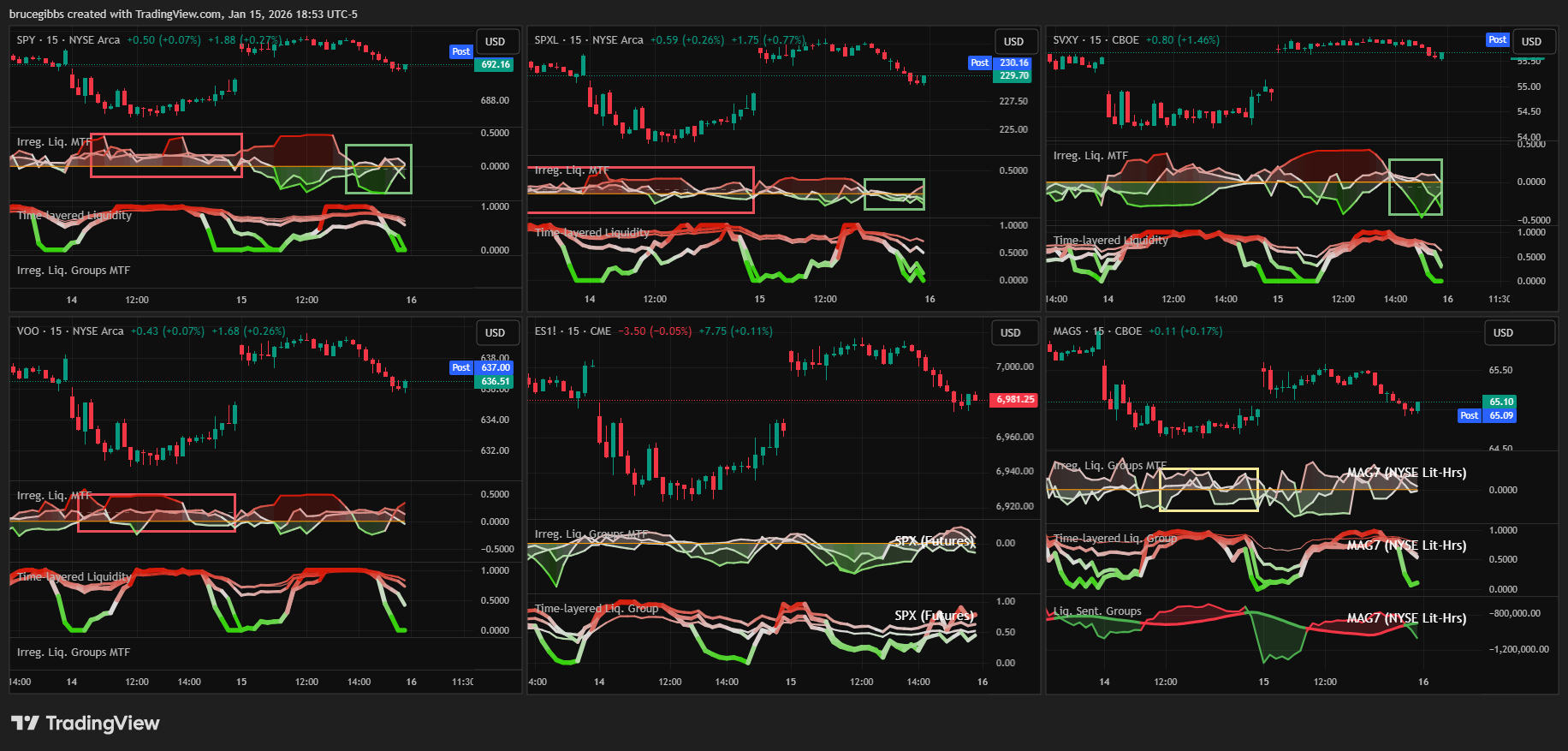The height and width of the screenshot is (751, 1568).
Task: Click the TradingView logo icon
Action: coord(25,723)
